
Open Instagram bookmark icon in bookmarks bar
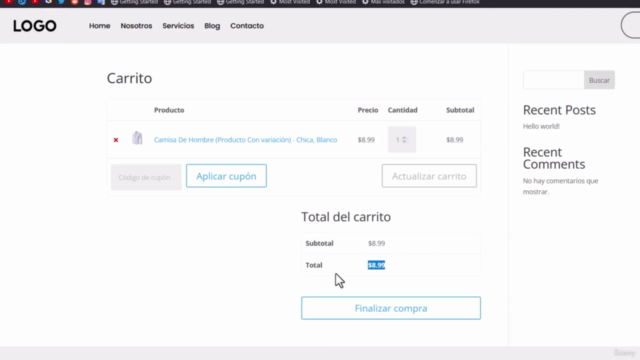(x=88, y=2)
